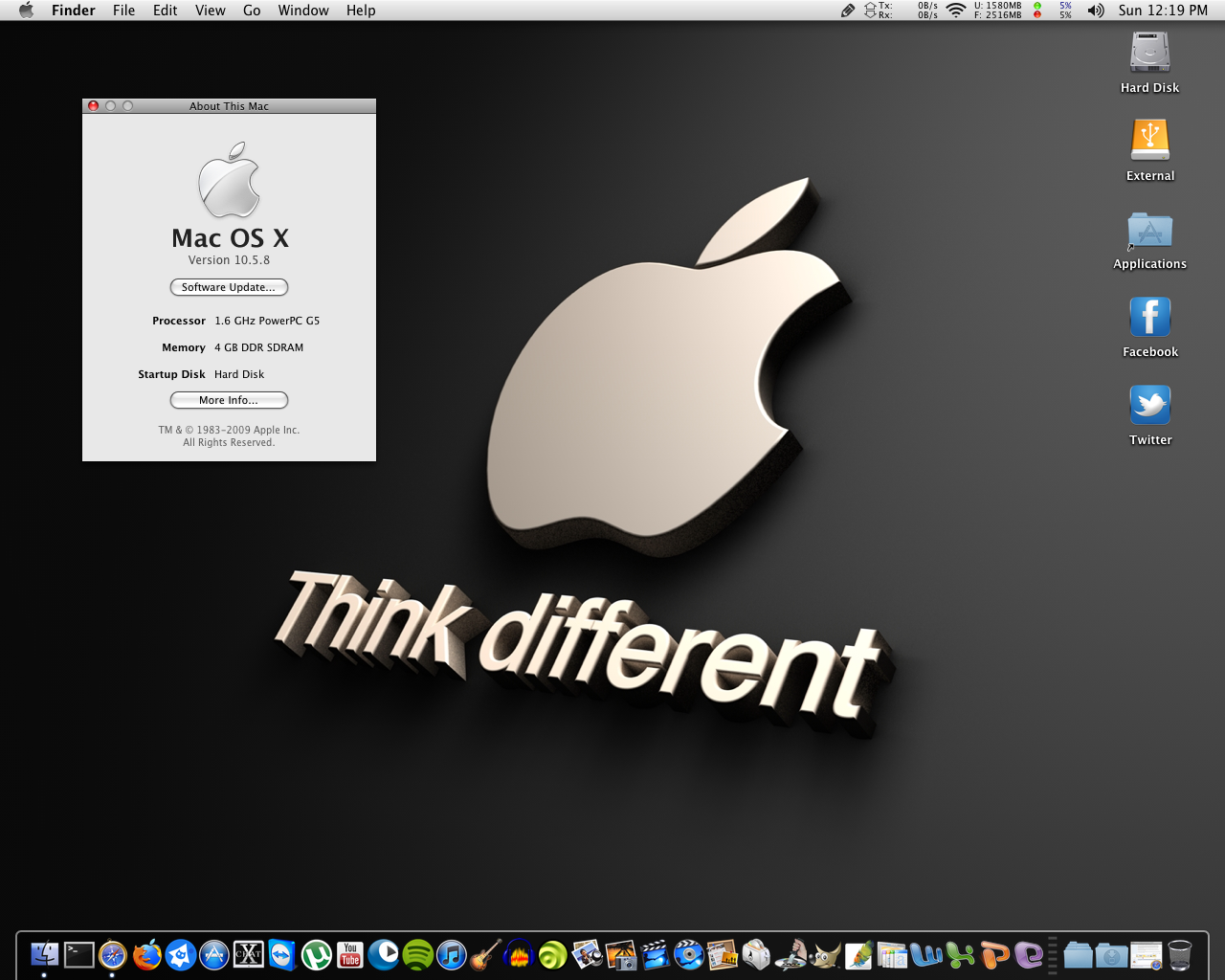Select the External USB drive icon

click(1150, 141)
